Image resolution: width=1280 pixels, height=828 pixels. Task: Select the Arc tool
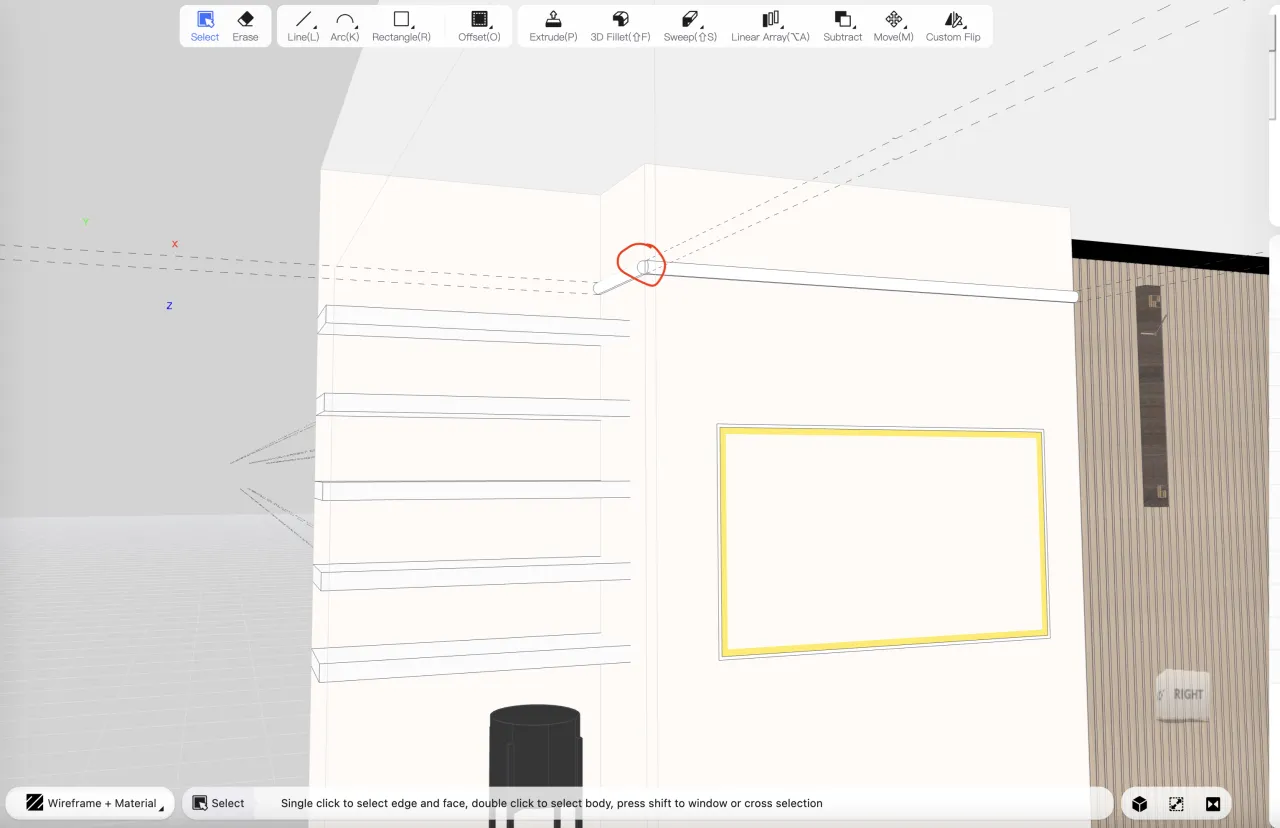click(x=345, y=26)
